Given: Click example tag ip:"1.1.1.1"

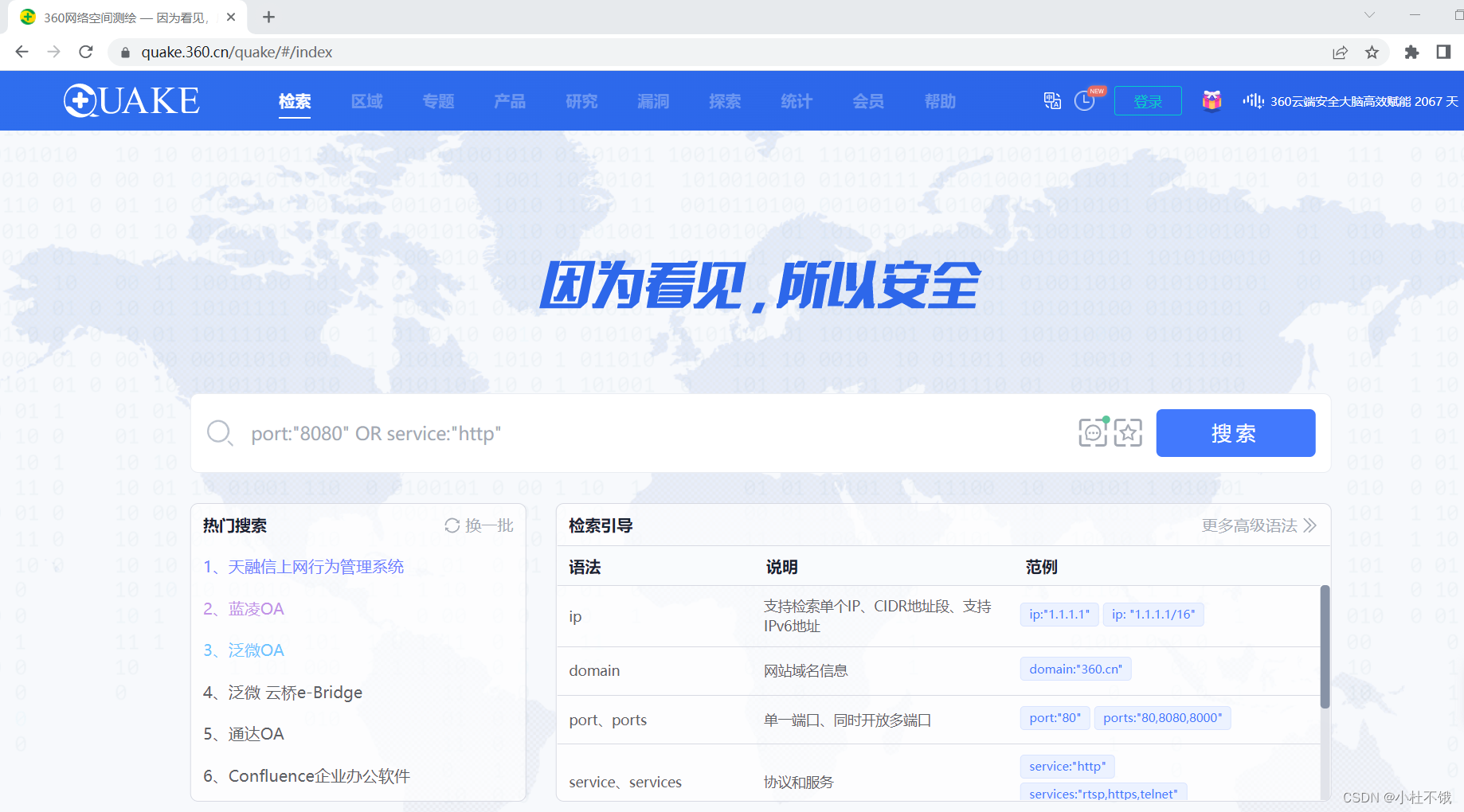Looking at the screenshot, I should coord(1059,615).
